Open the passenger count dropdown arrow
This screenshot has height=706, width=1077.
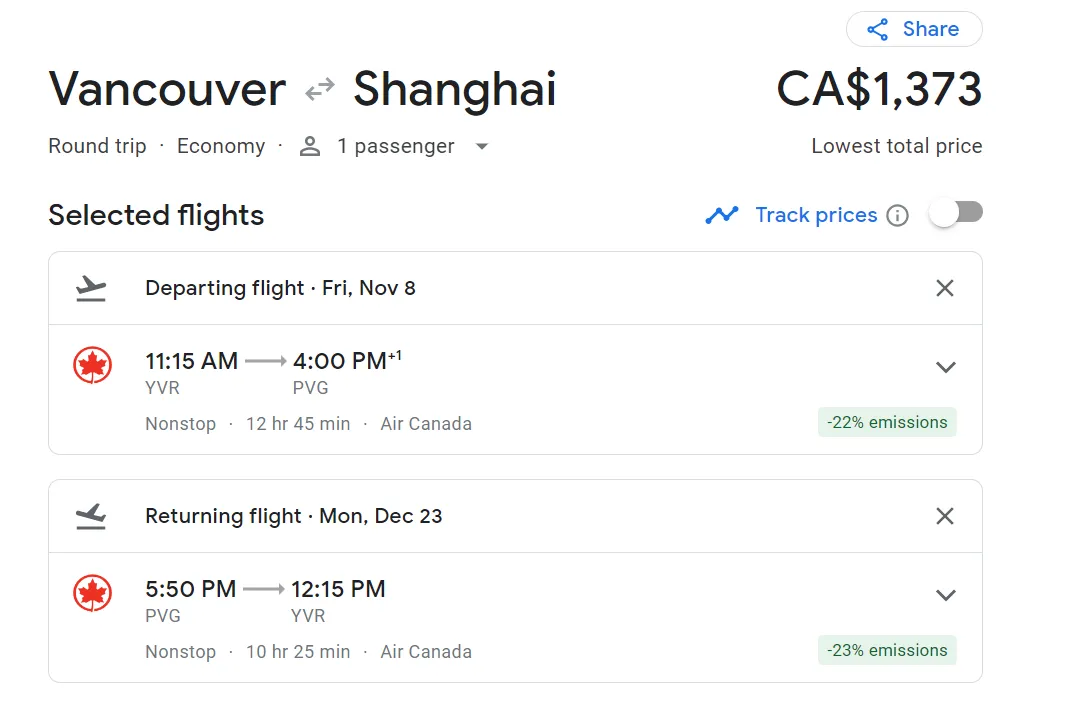[482, 146]
